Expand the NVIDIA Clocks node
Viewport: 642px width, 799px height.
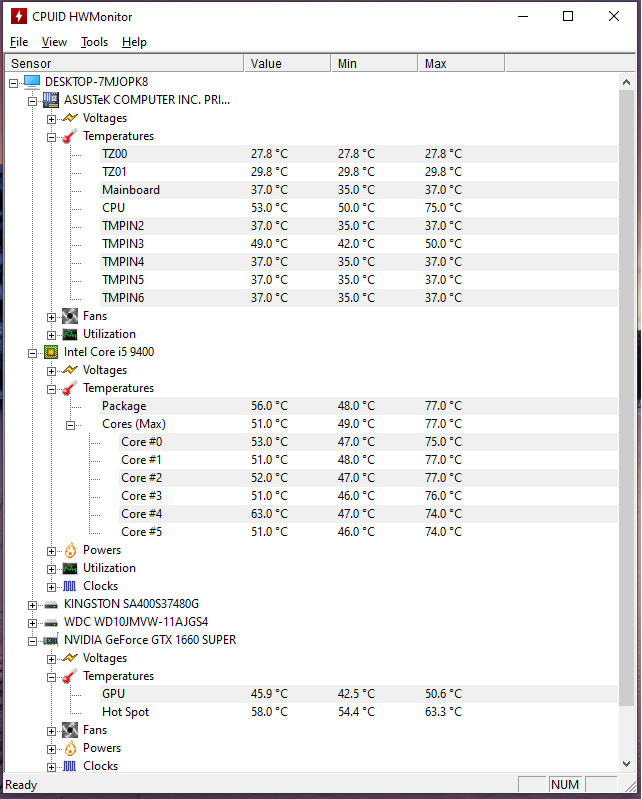tap(51, 767)
